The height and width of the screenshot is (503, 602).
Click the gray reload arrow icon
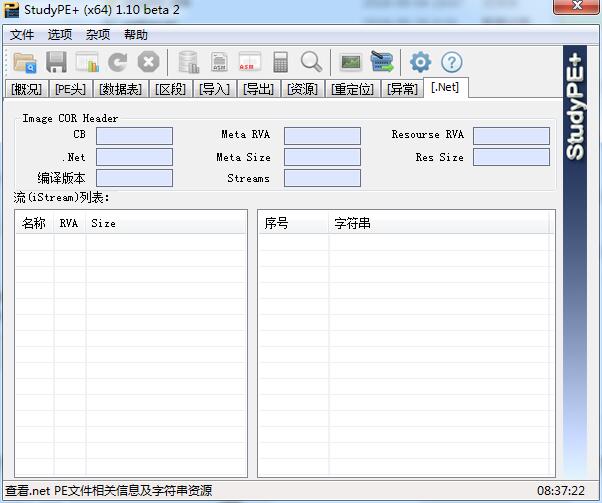tap(117, 62)
